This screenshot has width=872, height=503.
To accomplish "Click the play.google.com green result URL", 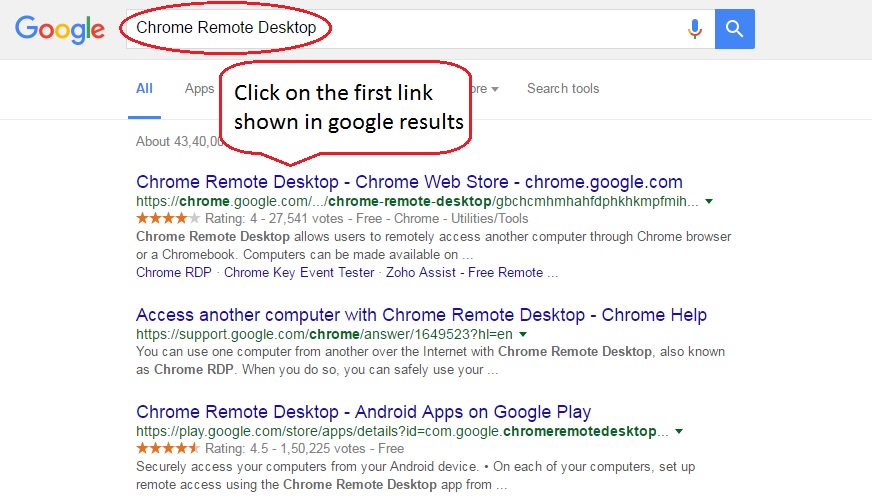I will coord(402,431).
